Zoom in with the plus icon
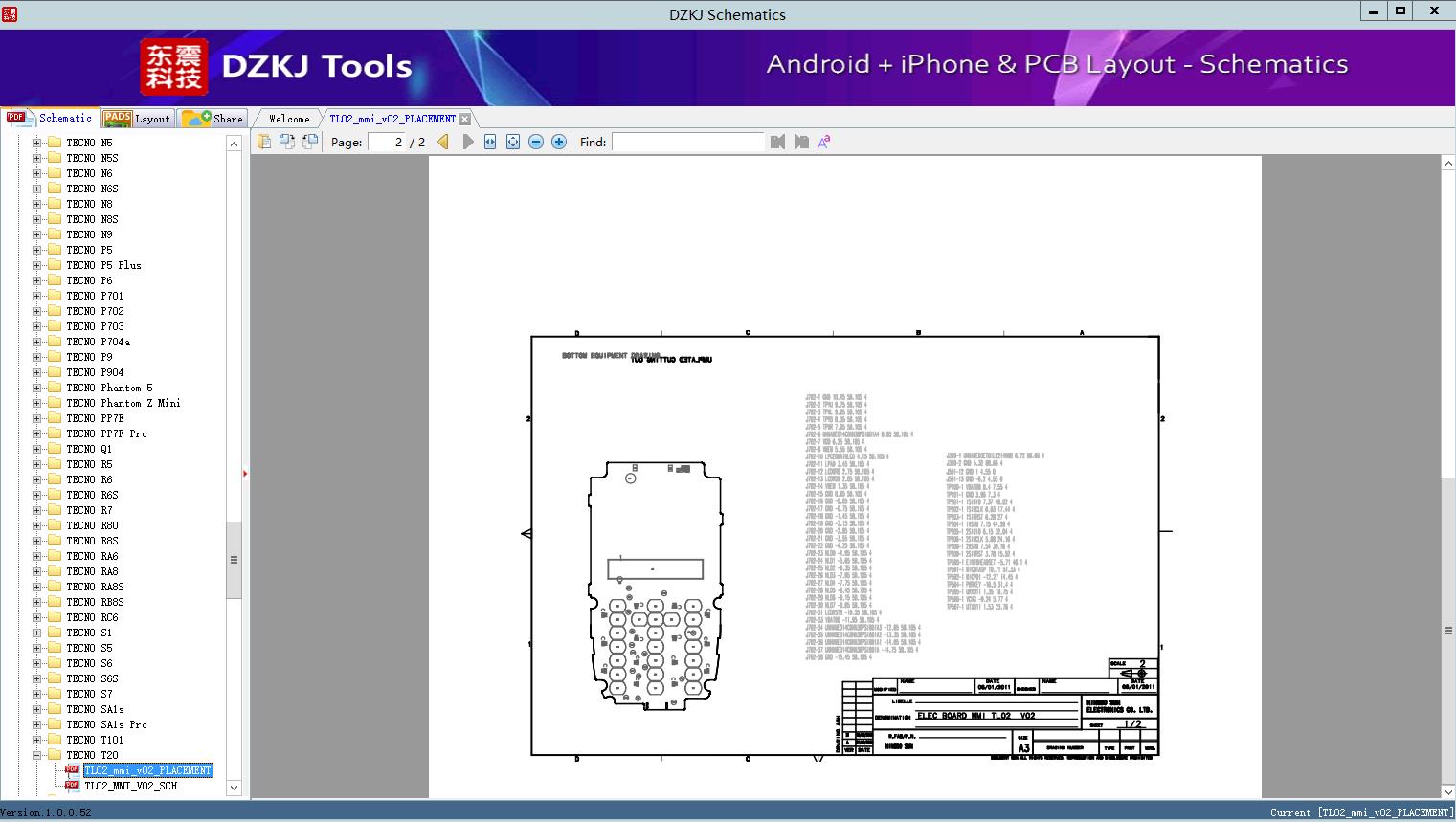Image resolution: width=1456 pixels, height=822 pixels. coord(559,142)
